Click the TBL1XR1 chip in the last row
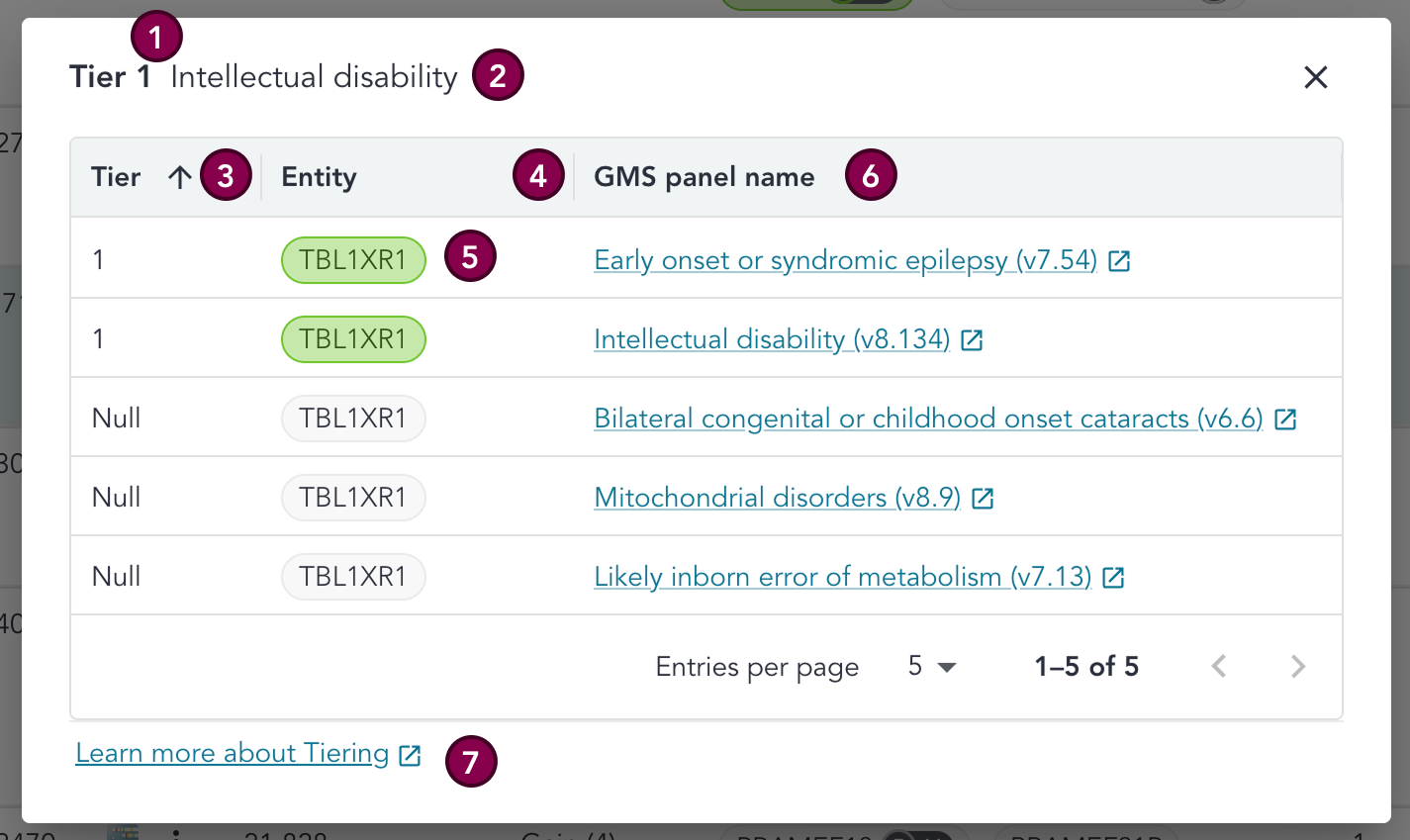The image size is (1410, 840). pyautogui.click(x=353, y=576)
